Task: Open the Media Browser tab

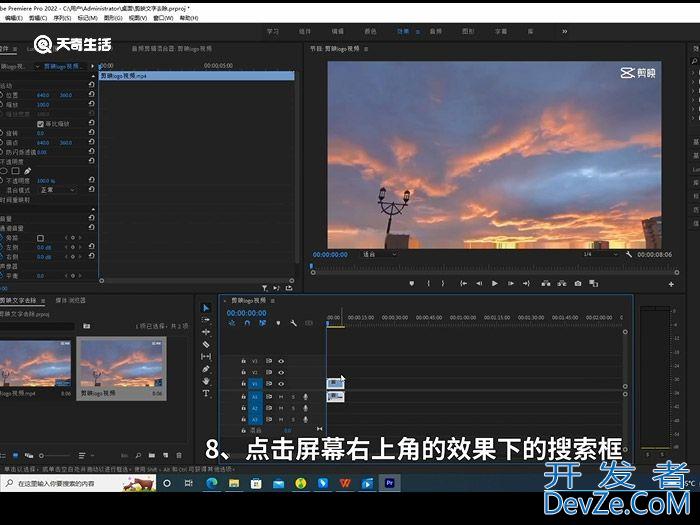Action: point(71,300)
